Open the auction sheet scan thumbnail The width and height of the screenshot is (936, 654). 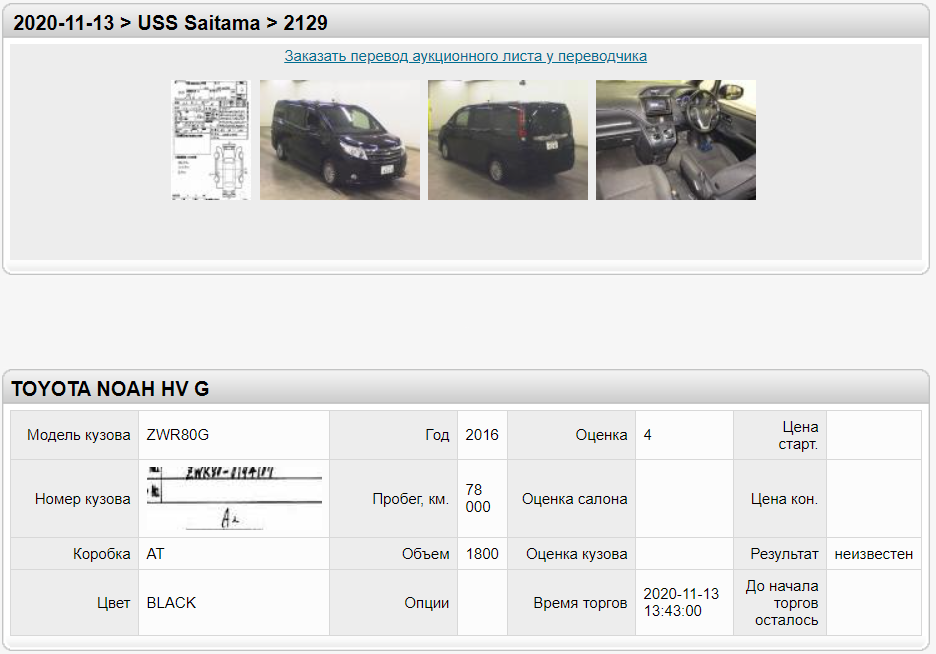pos(211,140)
